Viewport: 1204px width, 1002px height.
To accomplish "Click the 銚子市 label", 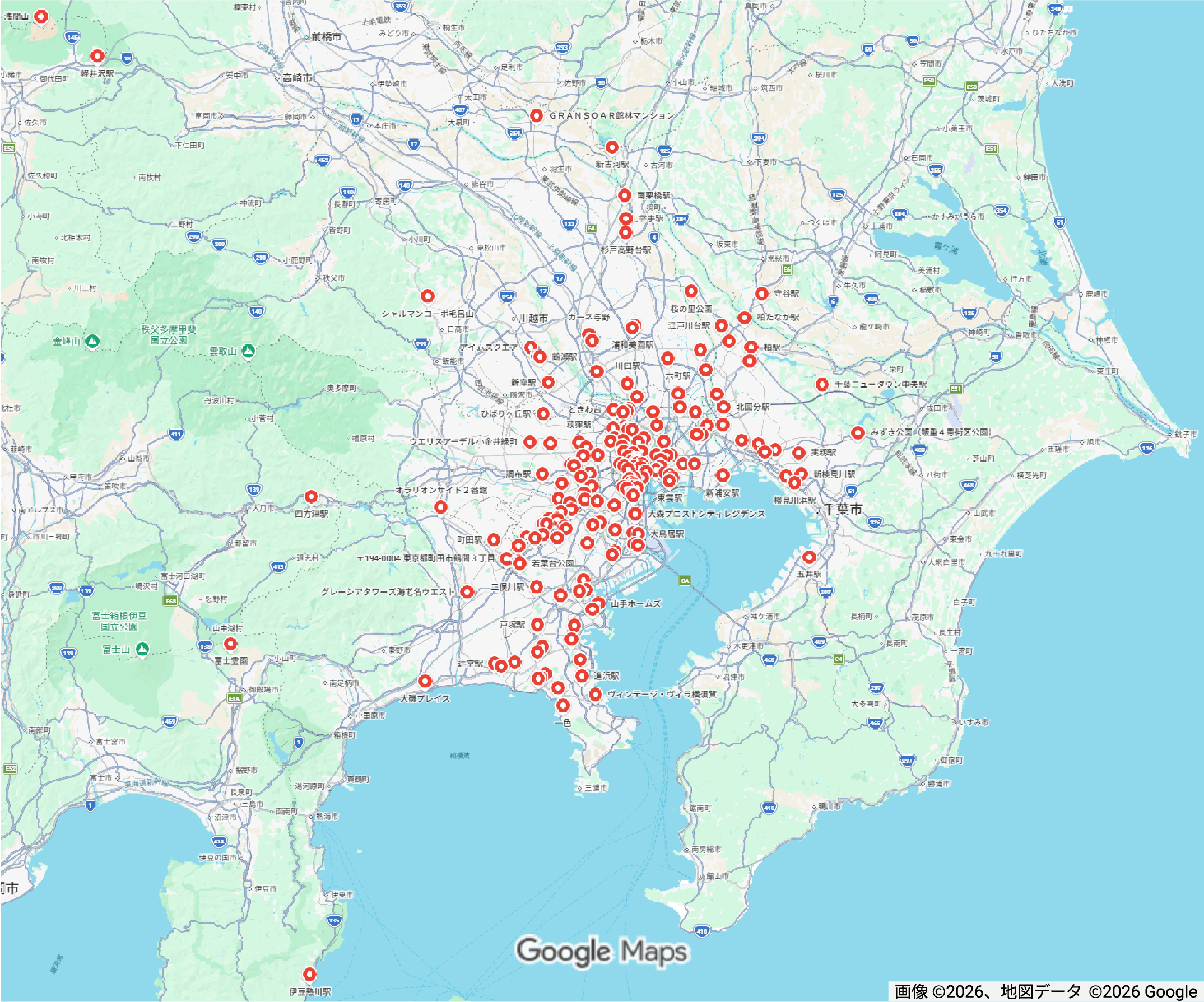I will [x=1186, y=434].
